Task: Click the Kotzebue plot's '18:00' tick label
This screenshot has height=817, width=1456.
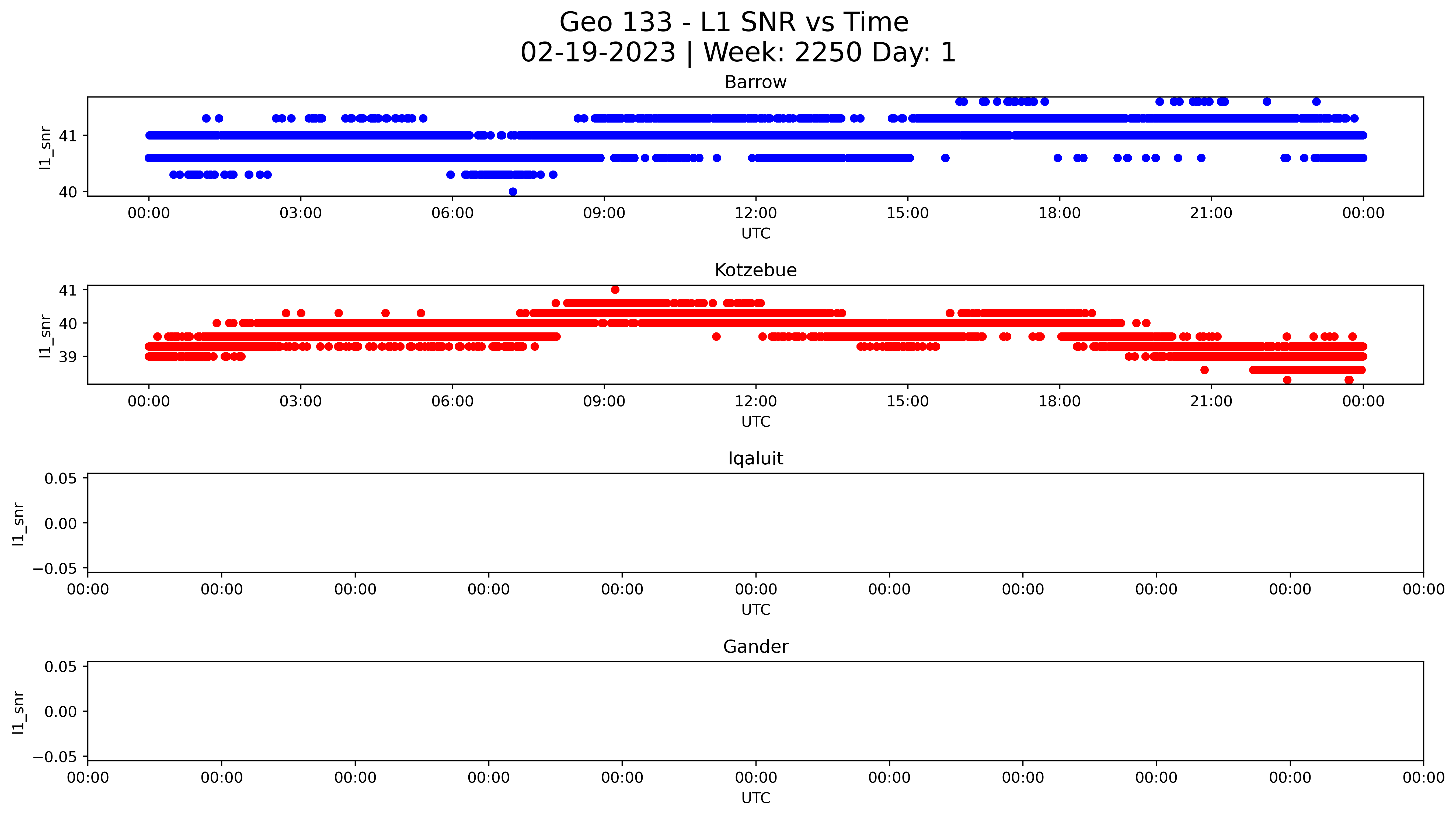Action: (1059, 401)
